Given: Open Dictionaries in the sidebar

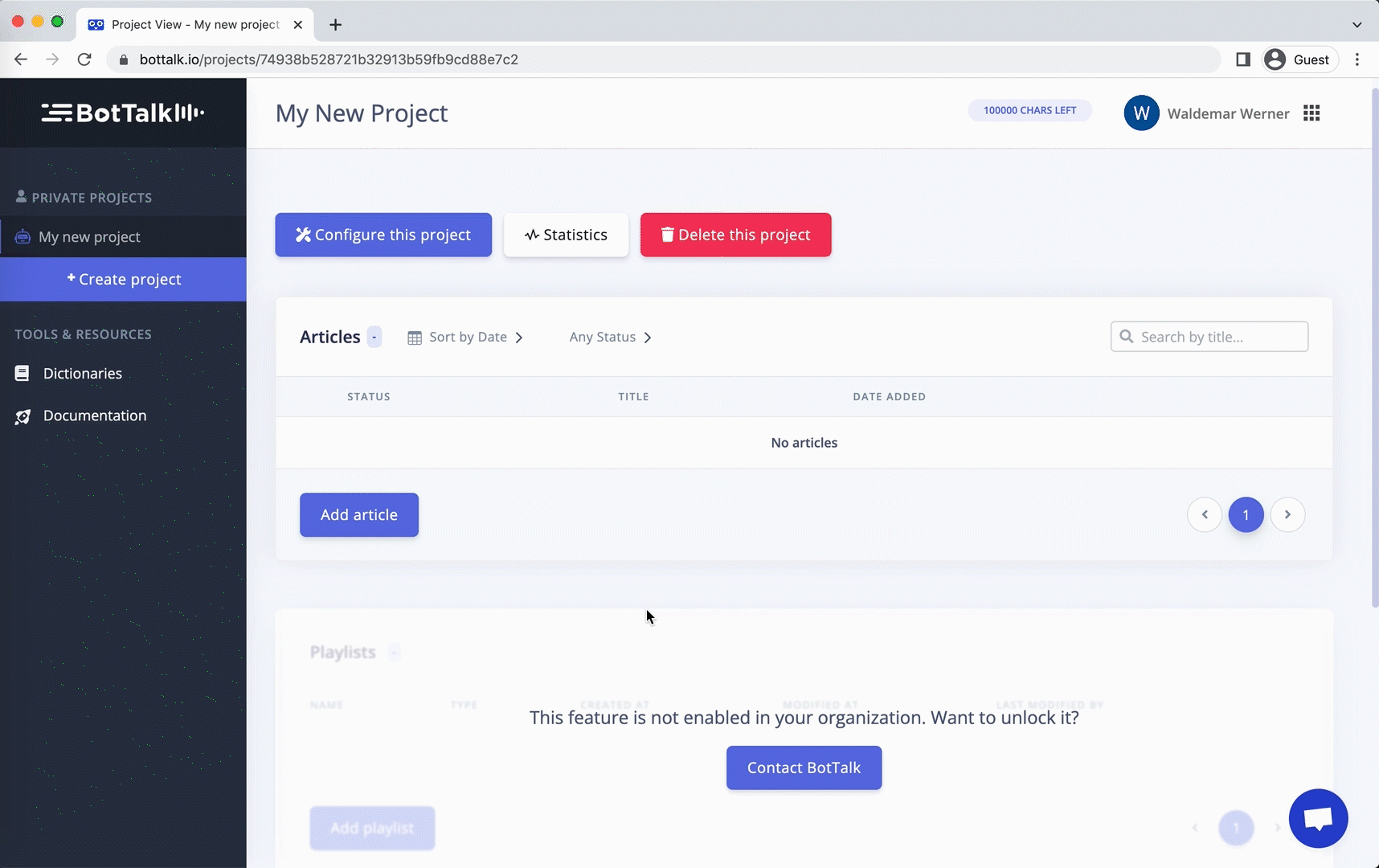Looking at the screenshot, I should point(82,374).
